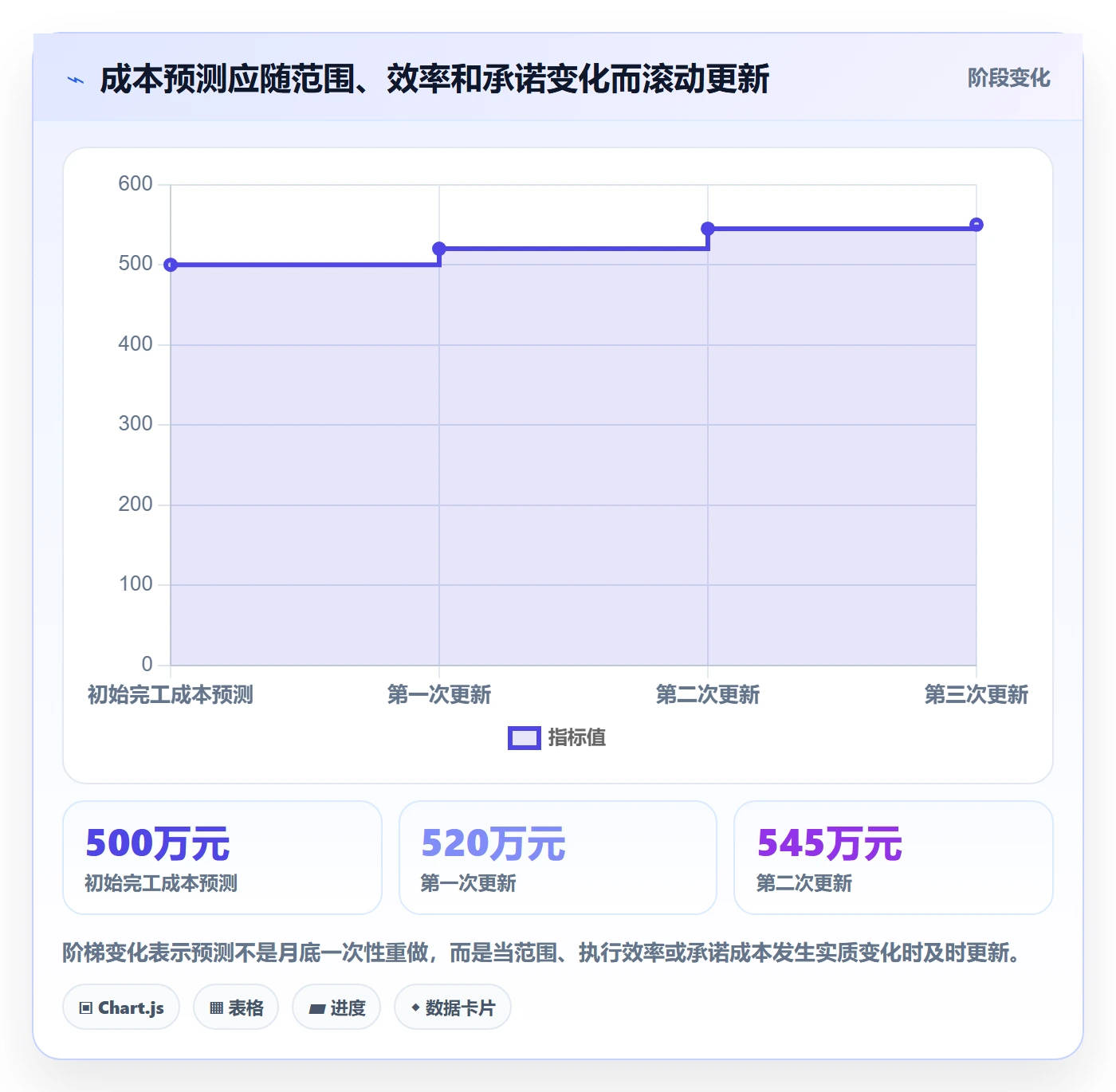Click the y-axis value 600
1116x1092 pixels.
tap(136, 184)
